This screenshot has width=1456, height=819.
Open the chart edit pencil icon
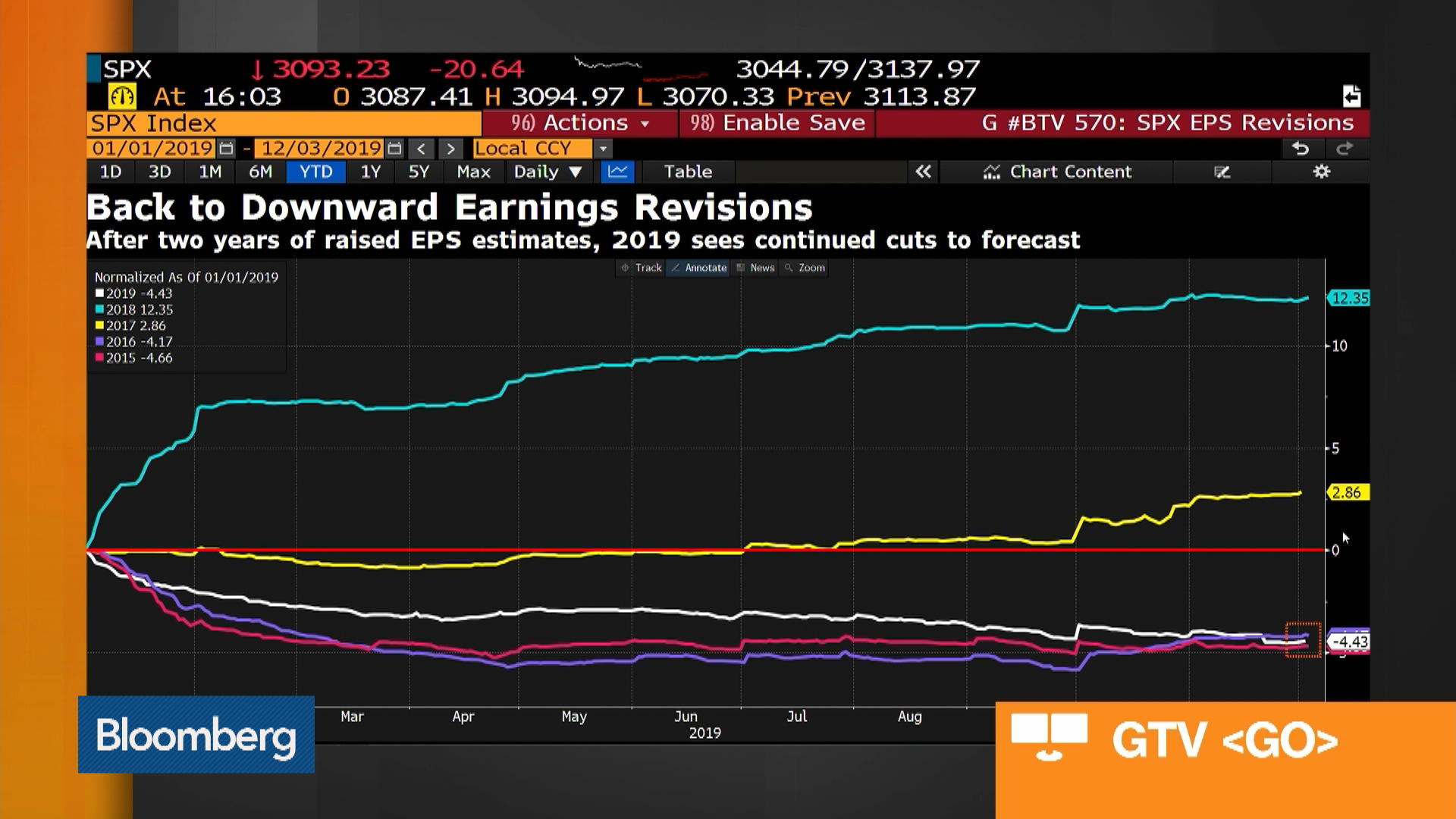1222,172
